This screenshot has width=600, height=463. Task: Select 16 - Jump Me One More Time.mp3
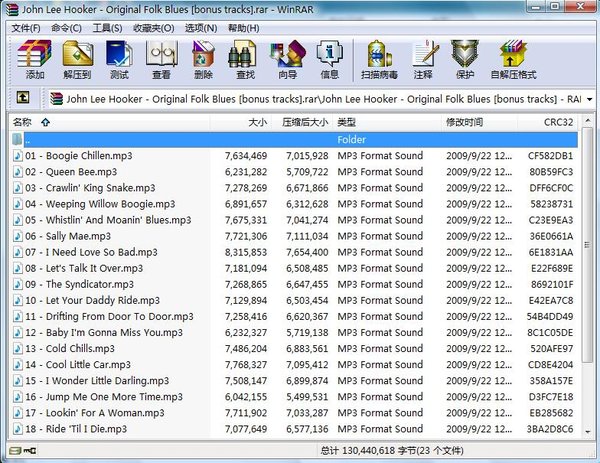click(104, 396)
